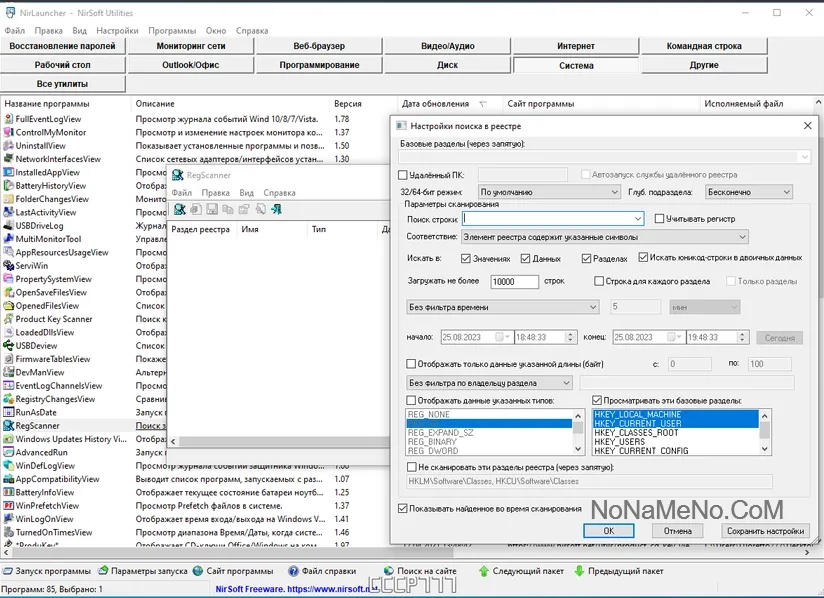Open the Соответствие matching mode dropdown

pyautogui.click(x=604, y=237)
